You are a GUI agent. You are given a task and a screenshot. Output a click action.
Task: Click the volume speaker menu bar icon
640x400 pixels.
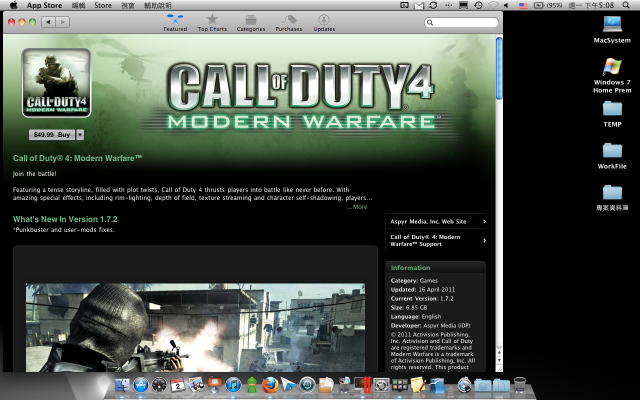tap(507, 5)
